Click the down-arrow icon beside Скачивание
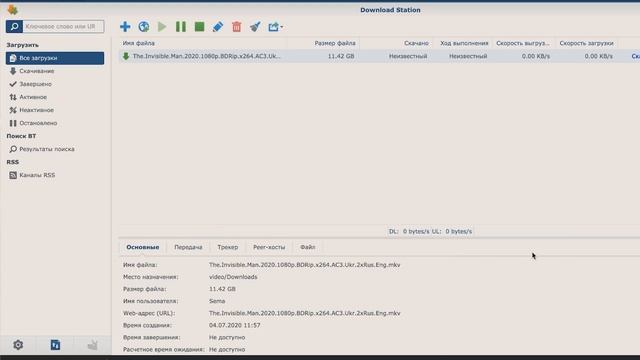 pos(13,71)
